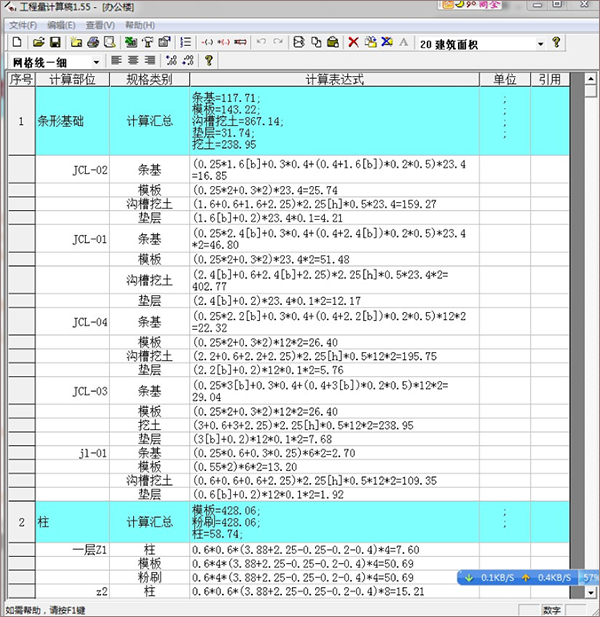This screenshot has width=600, height=617.
Task: Click the red X delete icon
Action: (353, 42)
